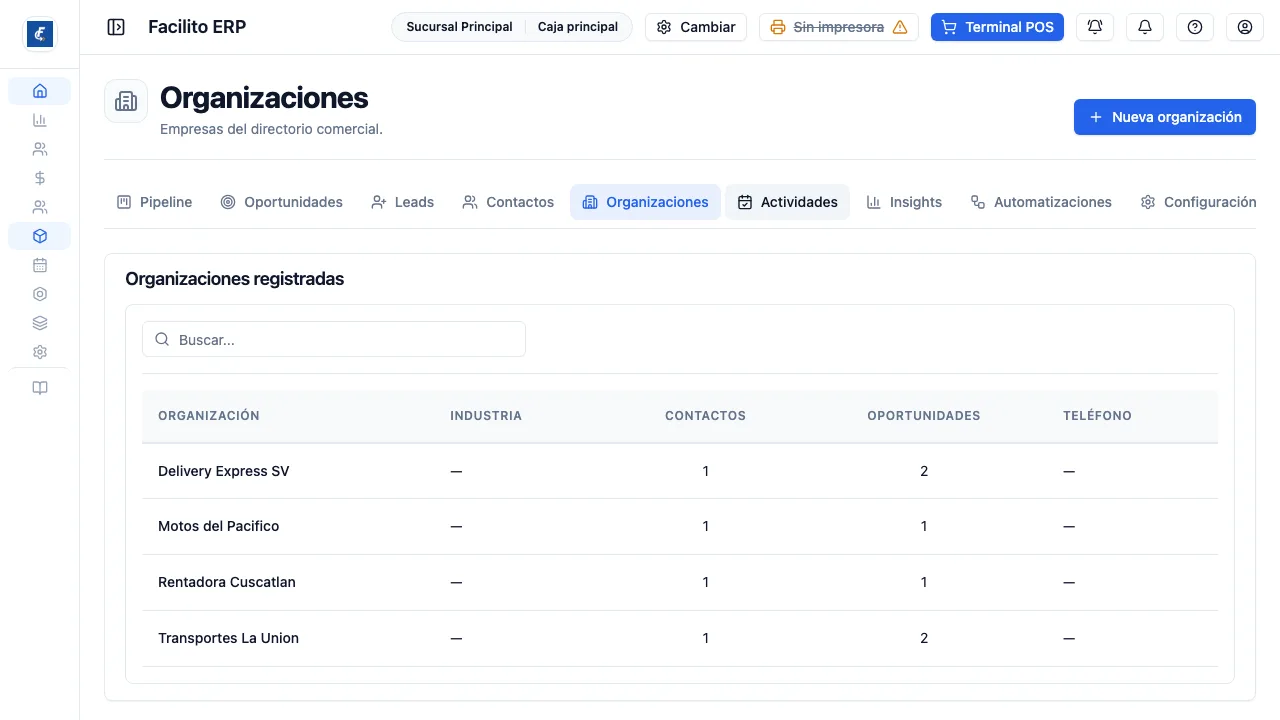Image resolution: width=1280 pixels, height=720 pixels.
Task: Click the people icon directly under the dollar icon
Action: coord(40,207)
